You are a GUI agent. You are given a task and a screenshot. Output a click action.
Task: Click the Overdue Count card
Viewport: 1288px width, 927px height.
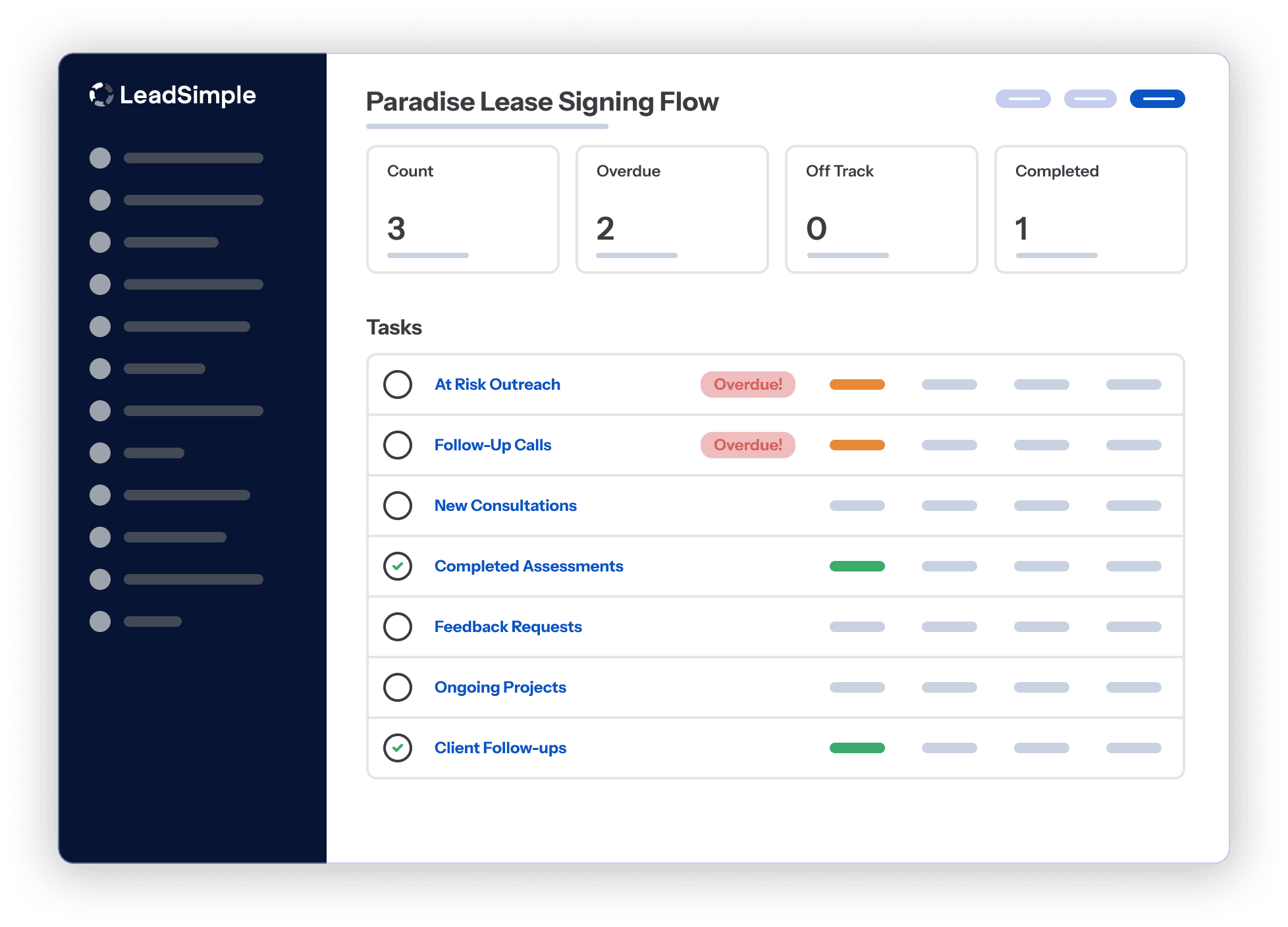point(672,209)
